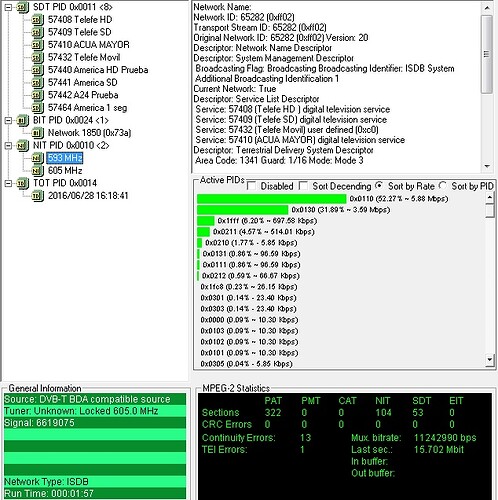
Task: Select the NIT PID 0x0010 <2> node
Action: (71, 145)
